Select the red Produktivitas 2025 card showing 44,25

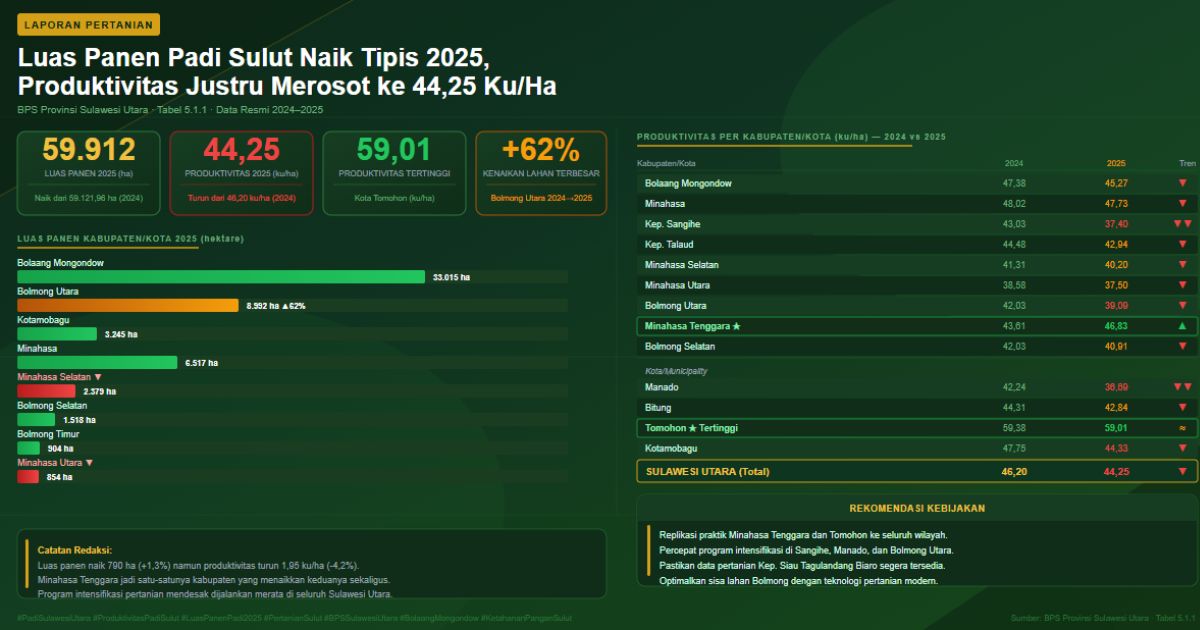pyautogui.click(x=241, y=172)
